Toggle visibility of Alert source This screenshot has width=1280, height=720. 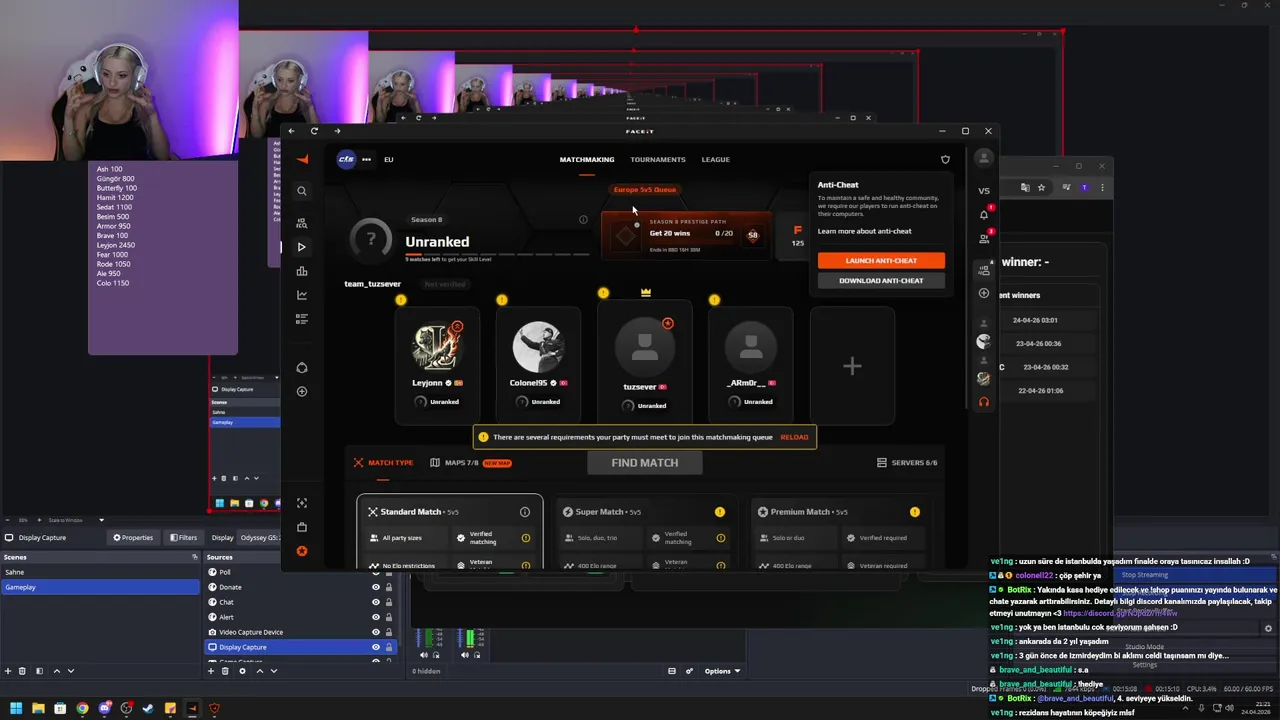(376, 617)
